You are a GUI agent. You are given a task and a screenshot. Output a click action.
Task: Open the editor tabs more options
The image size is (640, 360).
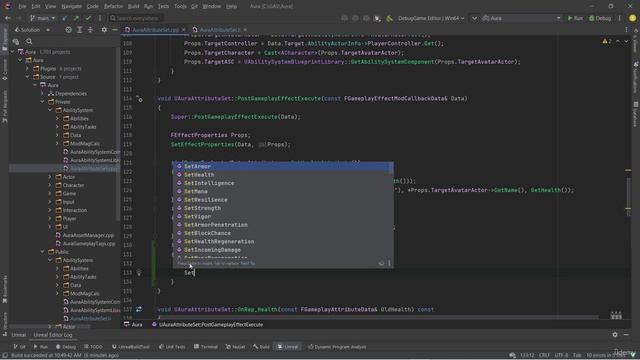[x=626, y=30]
